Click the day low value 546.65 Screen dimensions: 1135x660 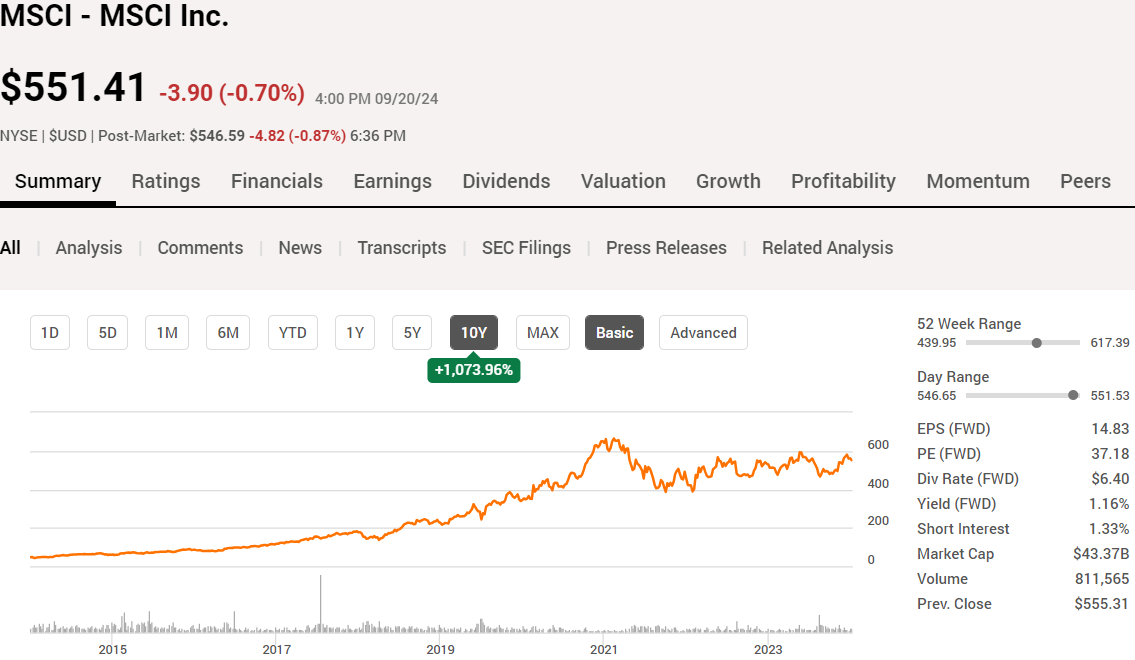937,396
